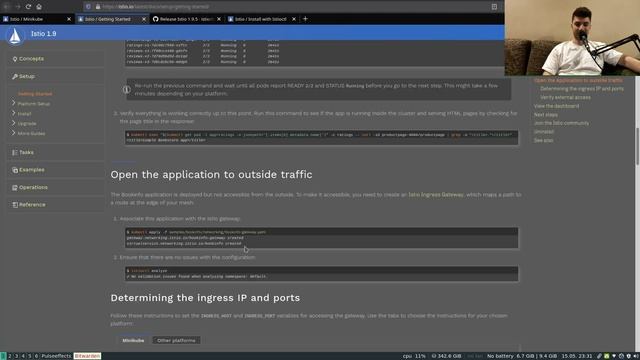The height and width of the screenshot is (360, 640).
Task: Click Bitwarden in the status bar
Action: pos(87,356)
